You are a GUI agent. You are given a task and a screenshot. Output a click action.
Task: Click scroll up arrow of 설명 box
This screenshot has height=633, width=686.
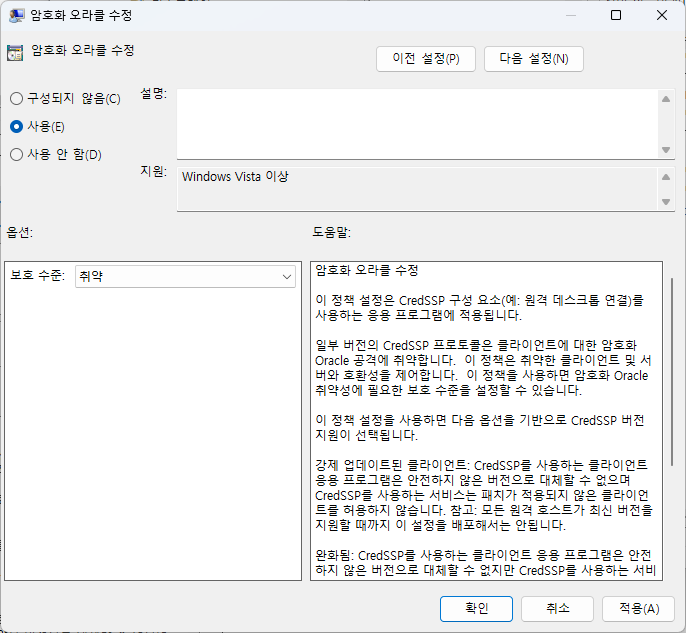(666, 99)
